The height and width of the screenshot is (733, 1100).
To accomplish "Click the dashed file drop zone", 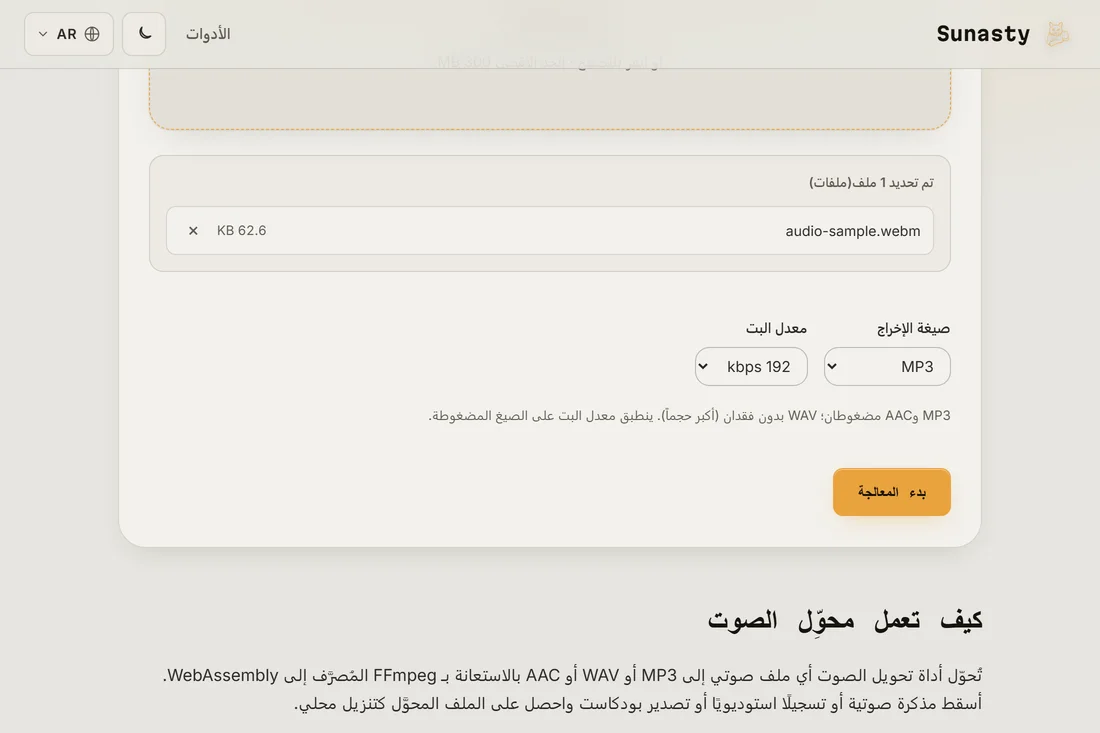I will (x=550, y=98).
